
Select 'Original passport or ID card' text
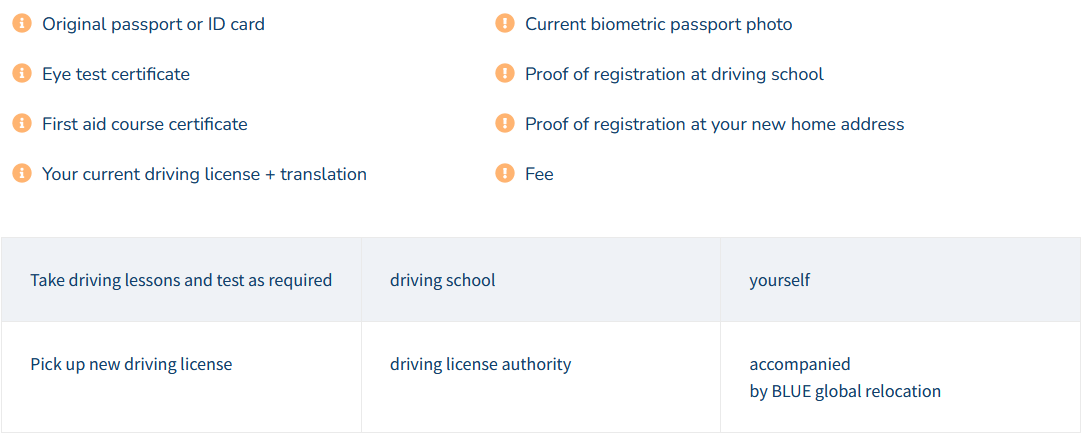point(153,24)
